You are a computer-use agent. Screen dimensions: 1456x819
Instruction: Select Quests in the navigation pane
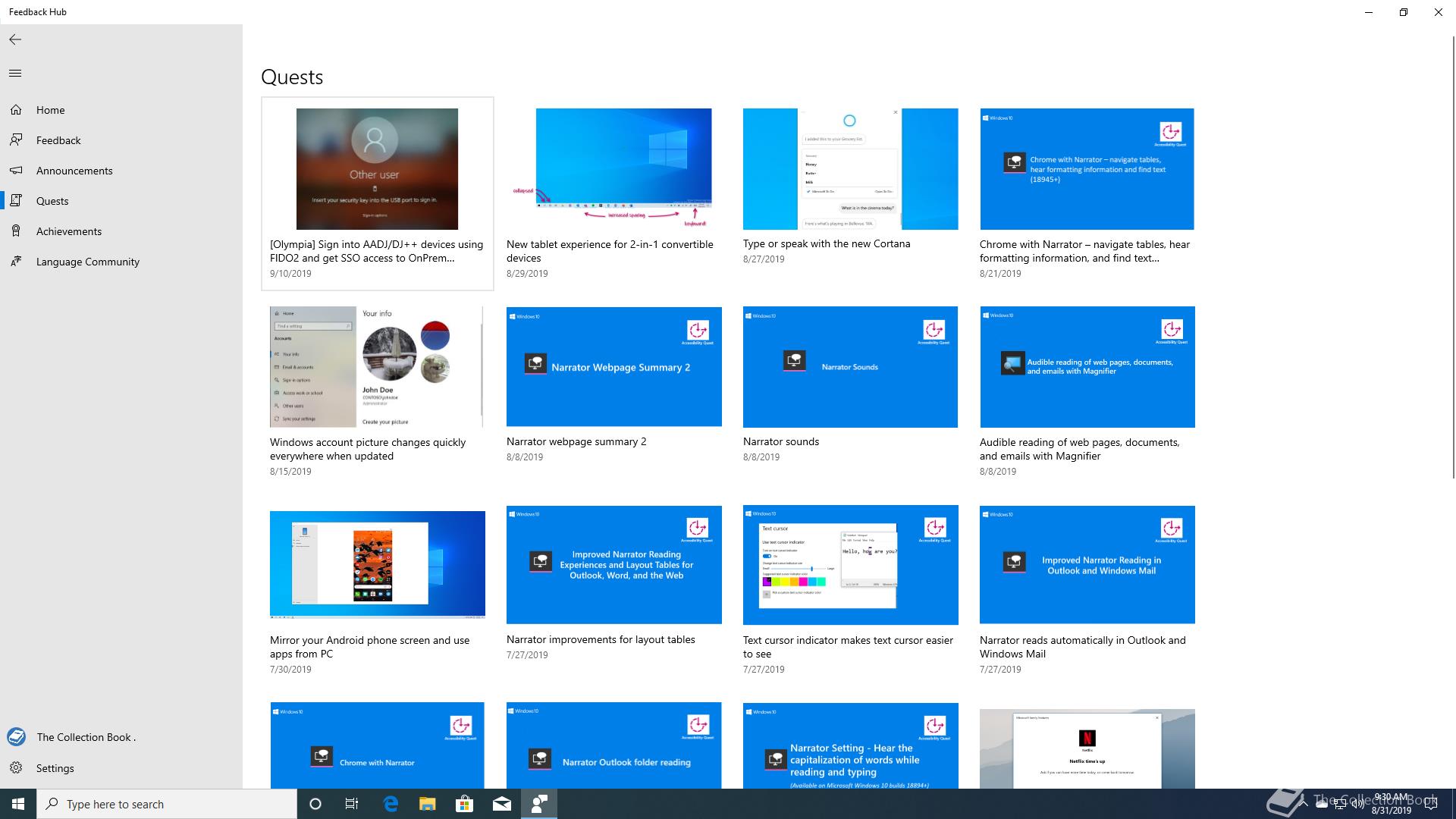tap(121, 201)
